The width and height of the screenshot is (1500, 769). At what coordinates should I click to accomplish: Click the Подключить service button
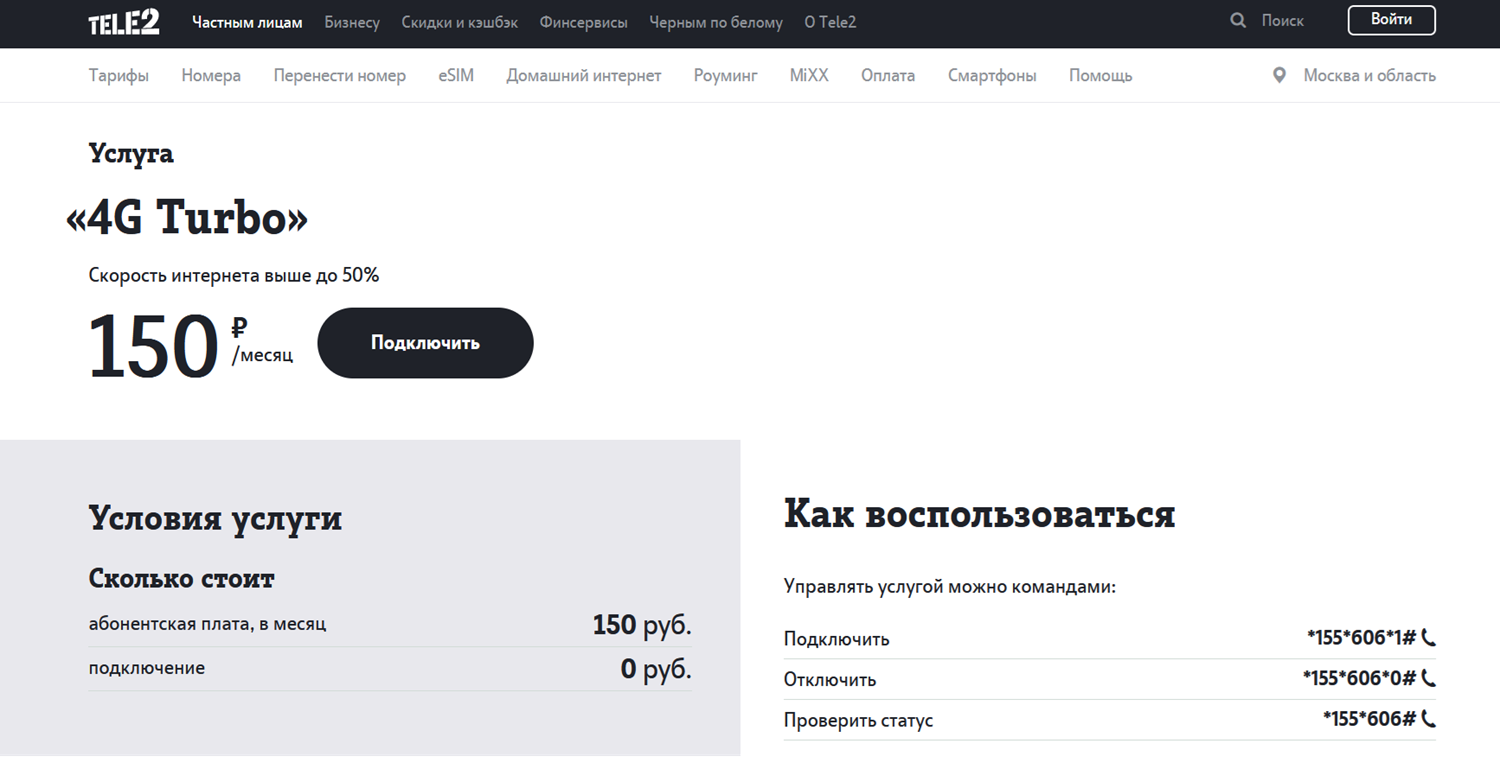425,343
